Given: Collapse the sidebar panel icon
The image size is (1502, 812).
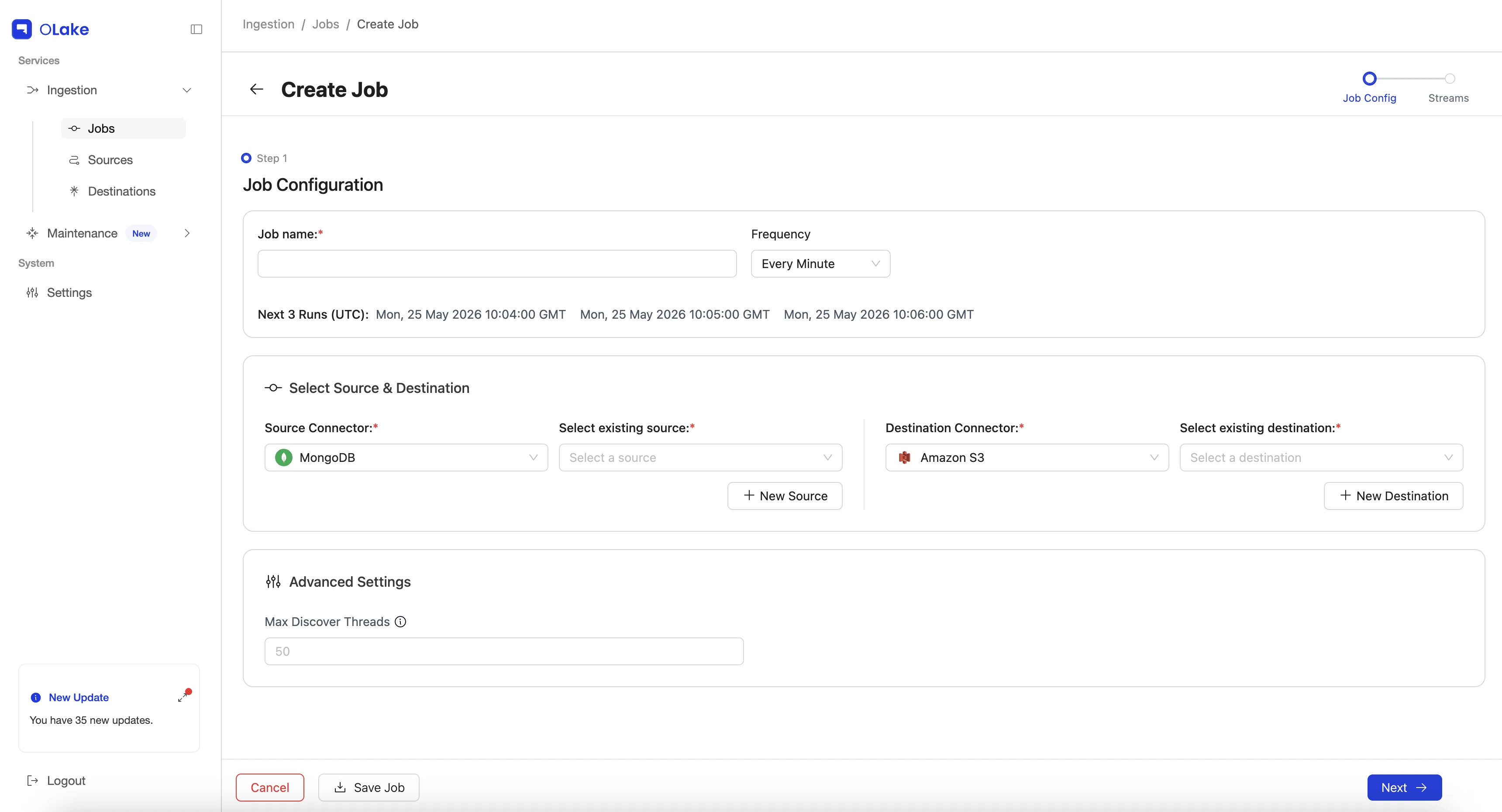Looking at the screenshot, I should pyautogui.click(x=196, y=29).
